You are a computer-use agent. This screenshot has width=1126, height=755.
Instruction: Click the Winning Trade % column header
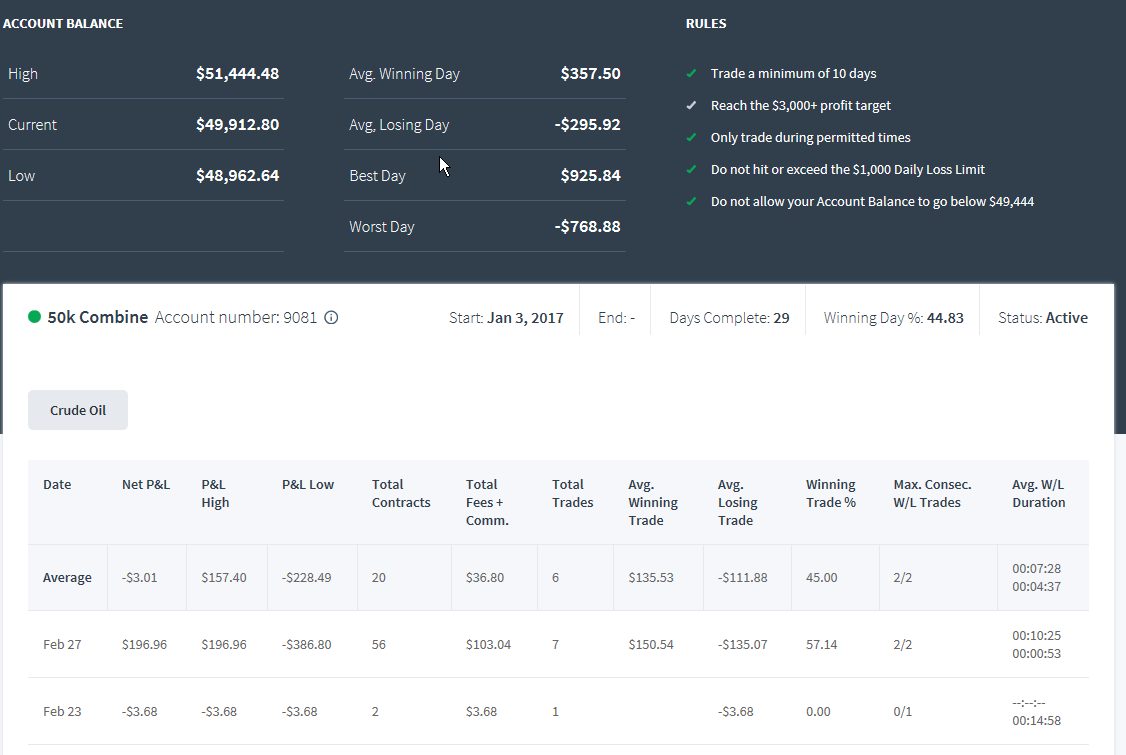coord(831,494)
